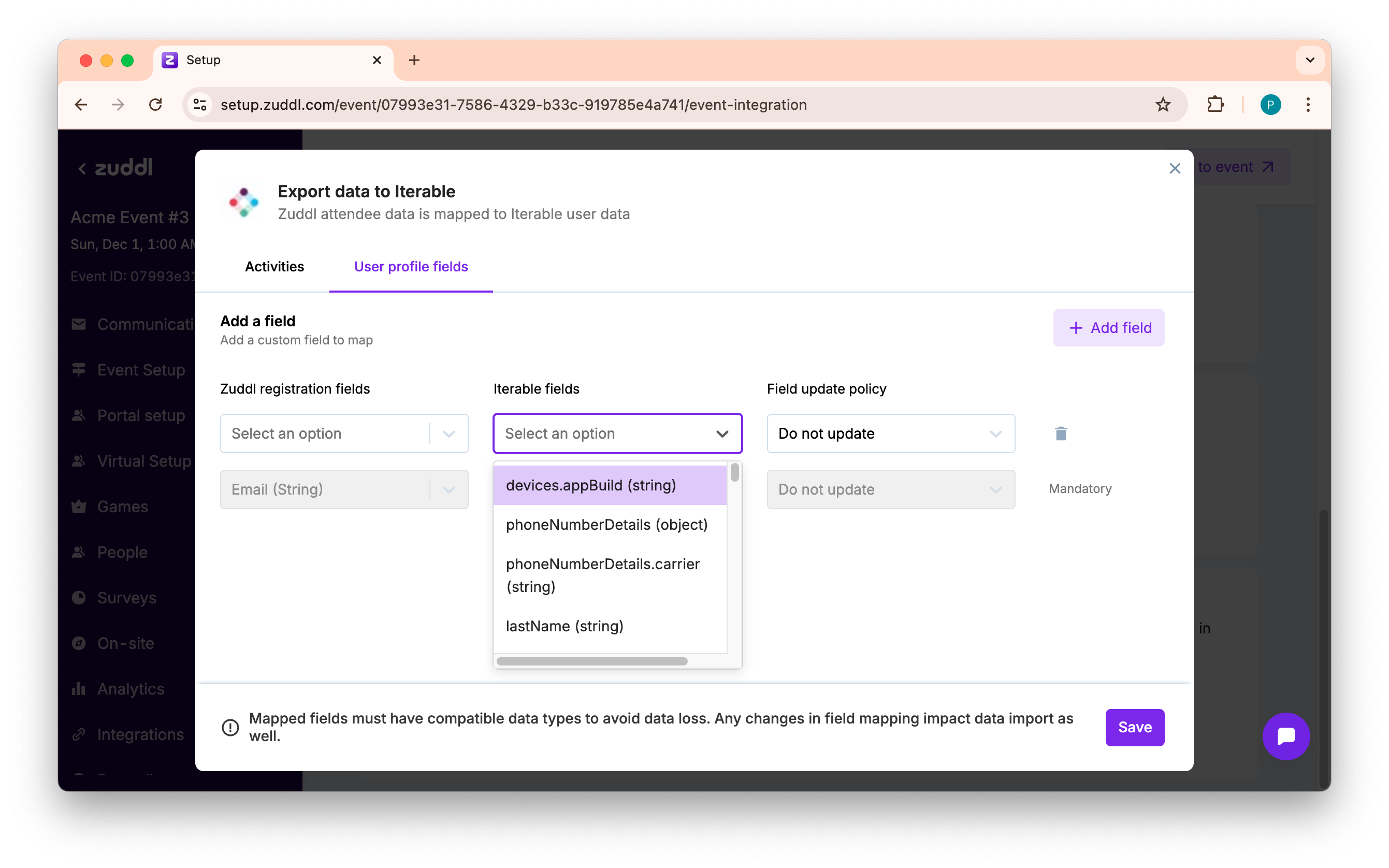Save the field mappings
This screenshot has width=1389, height=868.
click(x=1134, y=727)
